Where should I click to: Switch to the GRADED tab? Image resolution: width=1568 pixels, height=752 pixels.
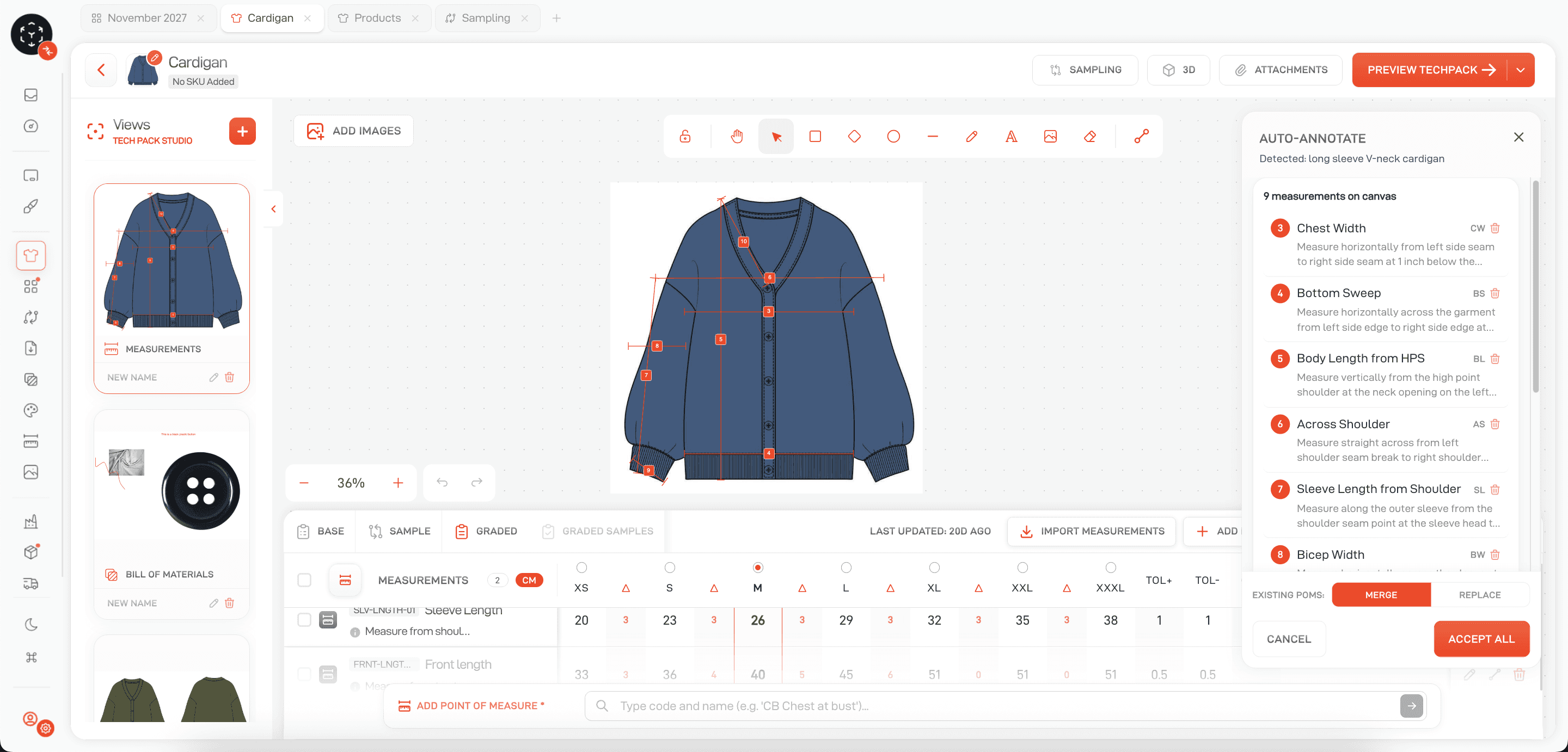(486, 531)
